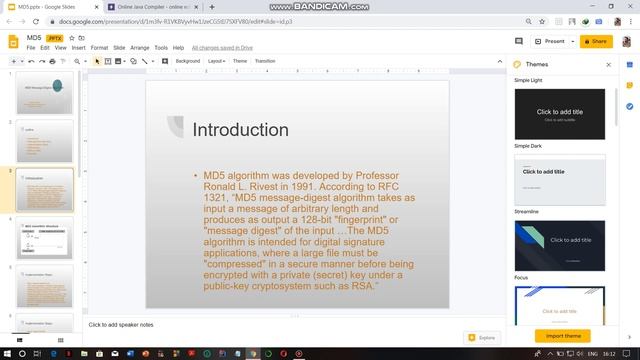Apply the Focus theme thumbnail

(x=560, y=305)
